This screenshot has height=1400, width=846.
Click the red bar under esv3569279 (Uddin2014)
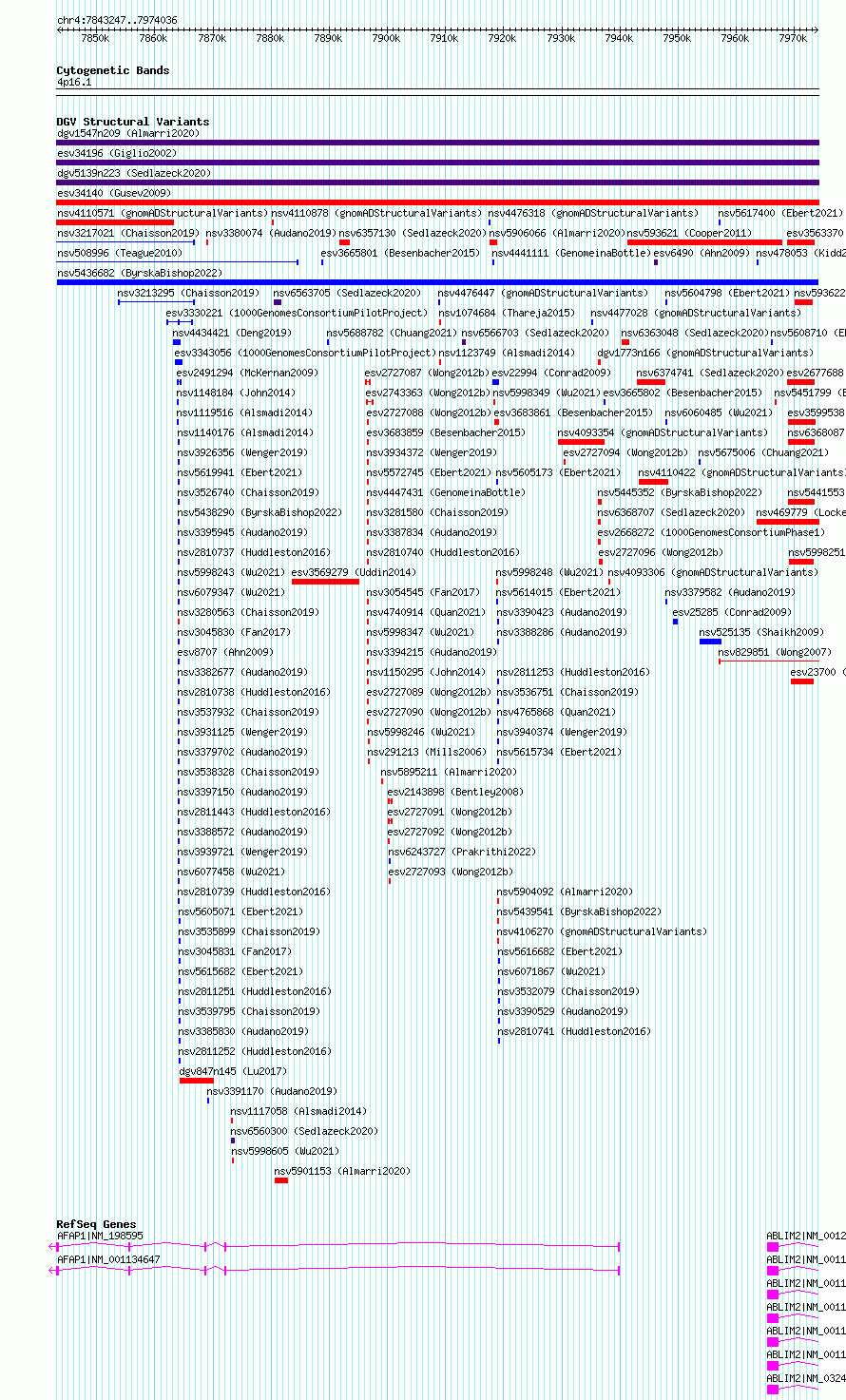click(325, 582)
